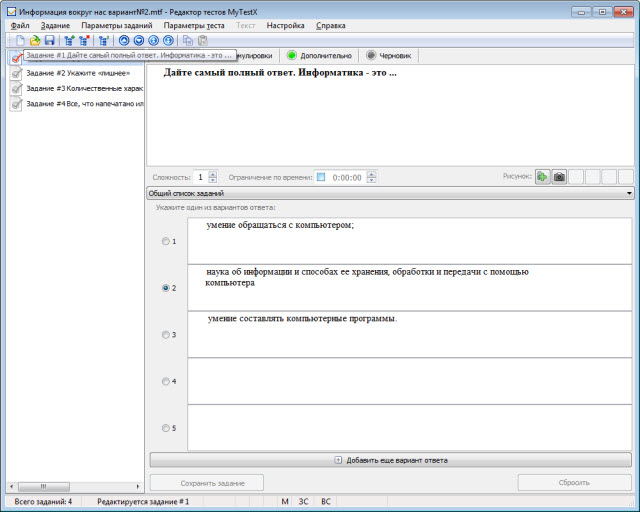The width and height of the screenshot is (640, 512).
Task: Click the Save floppy disk icon
Action: pyautogui.click(x=49, y=41)
